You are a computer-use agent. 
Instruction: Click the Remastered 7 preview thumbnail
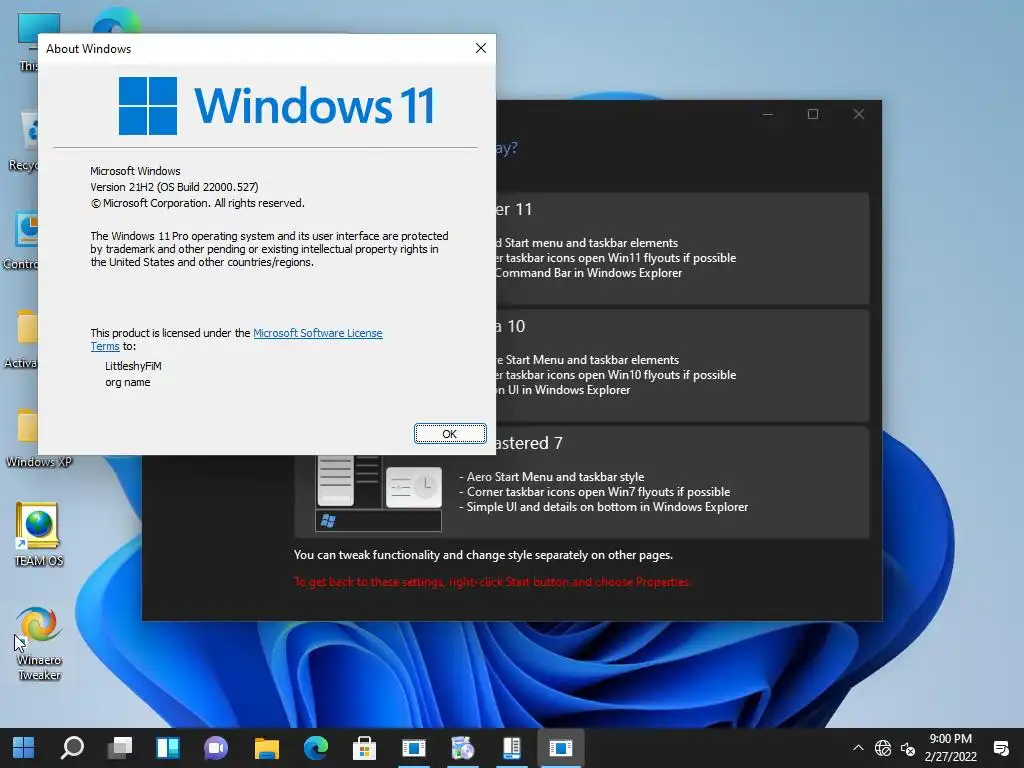(x=379, y=494)
